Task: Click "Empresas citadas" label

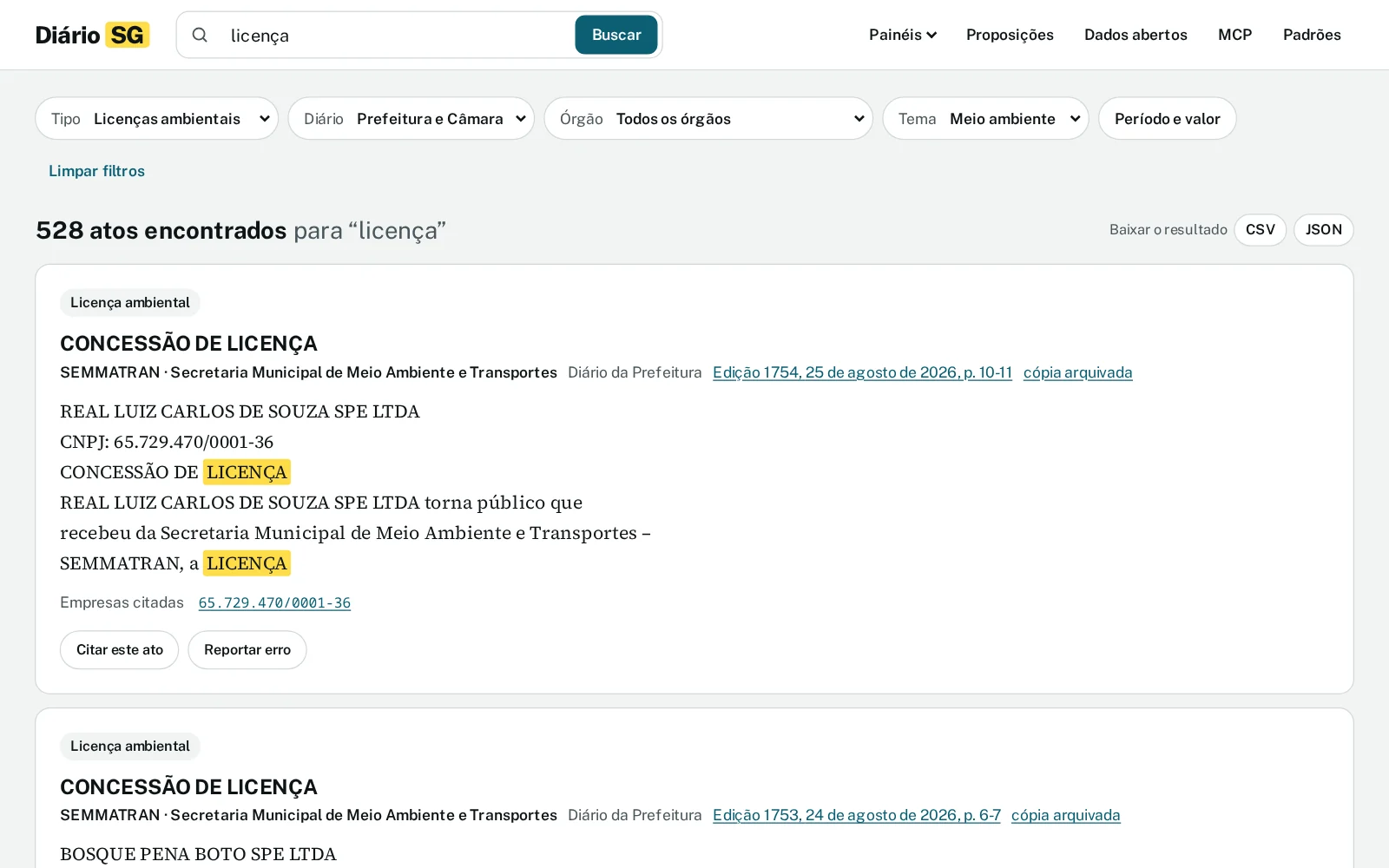Action: pos(122,602)
